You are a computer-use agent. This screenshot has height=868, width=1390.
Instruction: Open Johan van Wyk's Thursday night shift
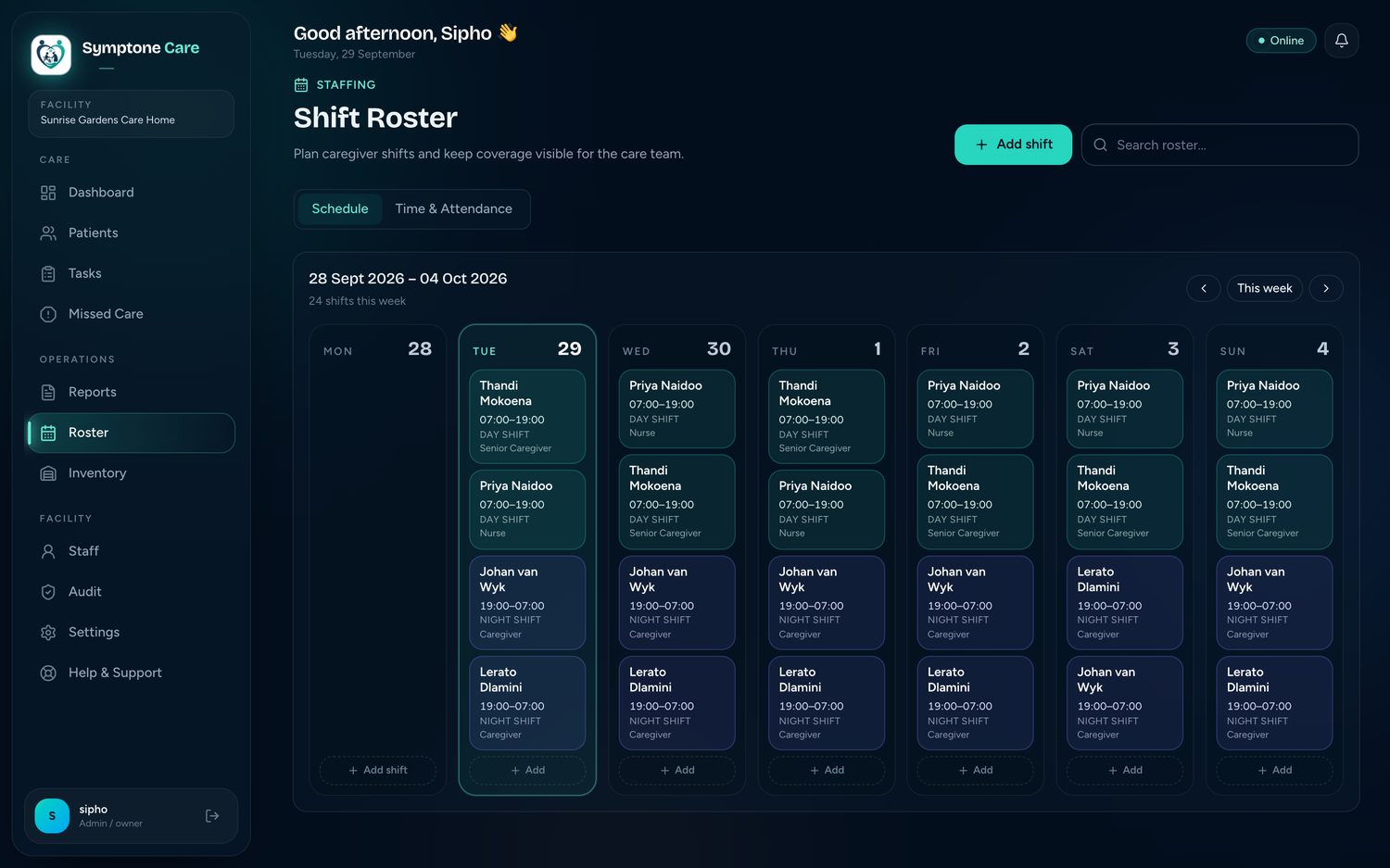click(x=828, y=603)
